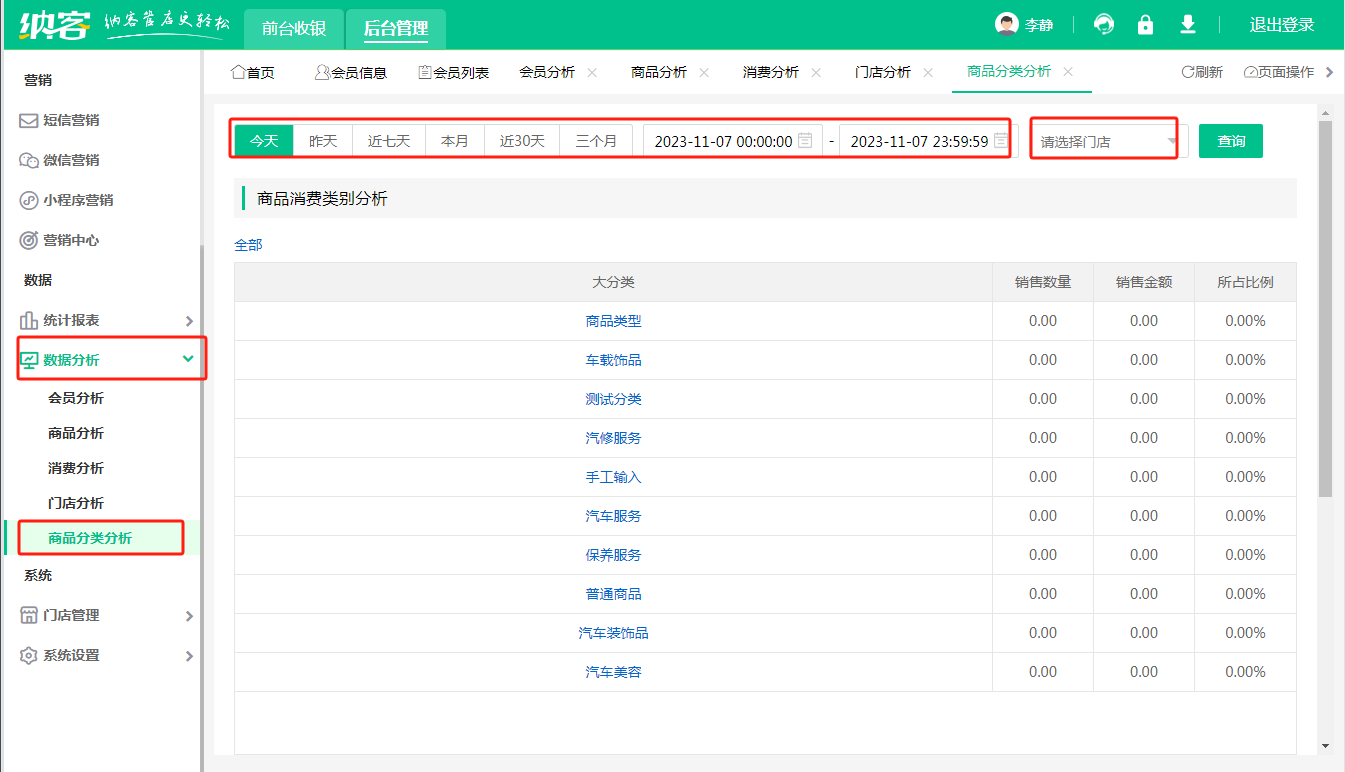Open the 请选择门店 store dropdown
Image resolution: width=1345 pixels, height=772 pixels.
[1108, 142]
